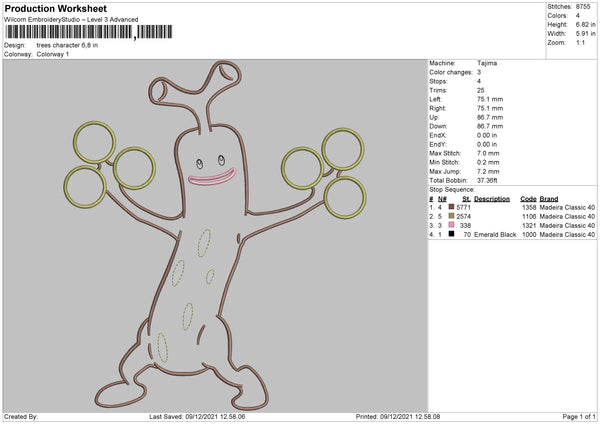
Task: Click the stitch count 5771 in row 1
Action: click(463, 207)
